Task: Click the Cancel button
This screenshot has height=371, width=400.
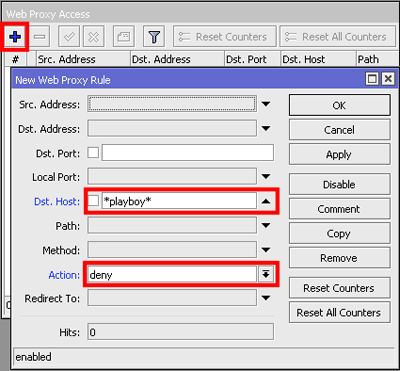Action: point(339,130)
